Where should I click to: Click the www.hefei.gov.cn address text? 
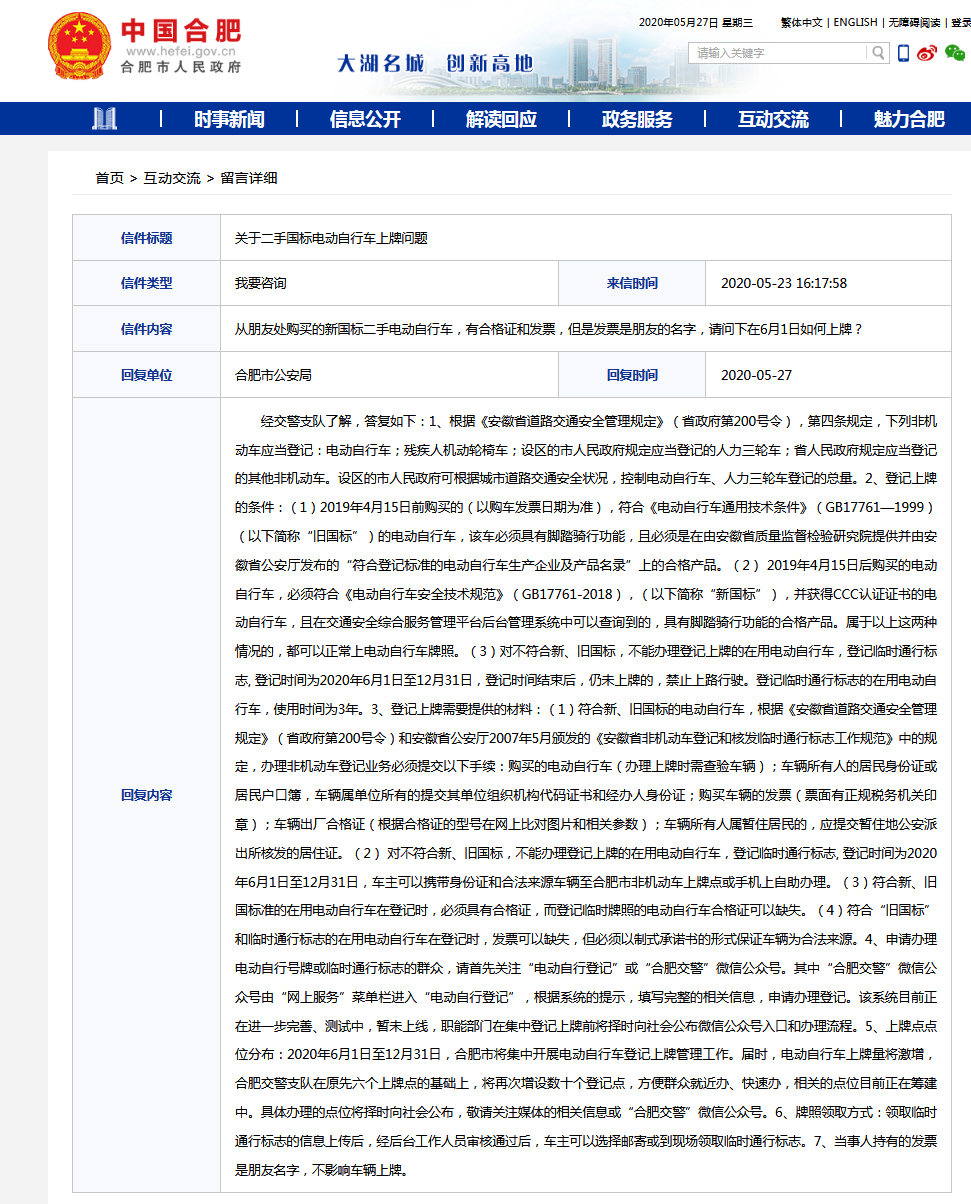(180, 51)
